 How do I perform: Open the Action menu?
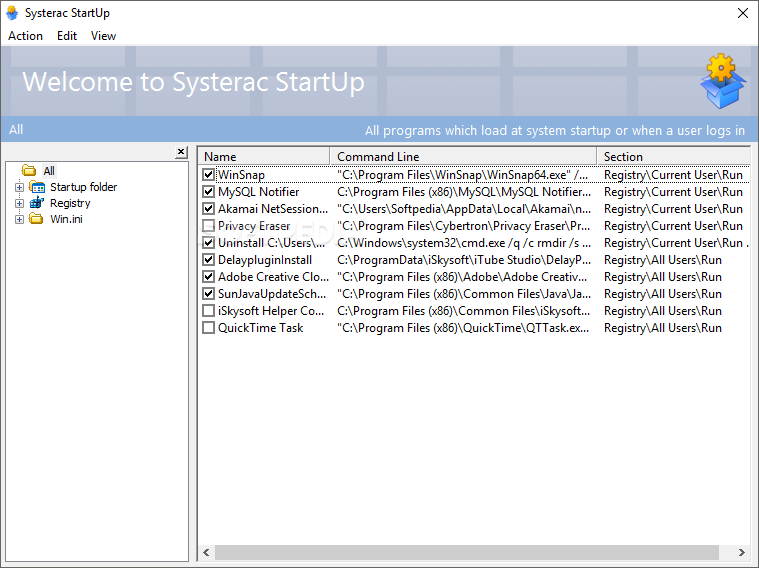[26, 36]
